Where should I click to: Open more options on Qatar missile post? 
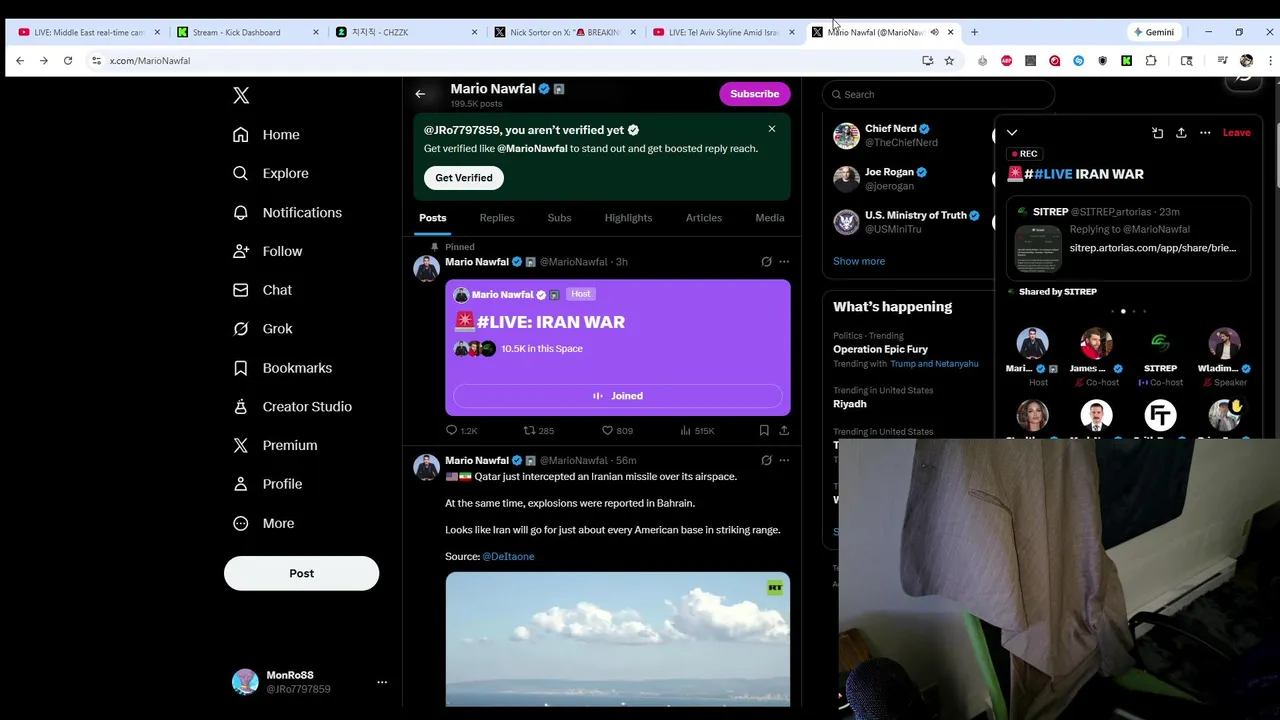[x=784, y=460]
